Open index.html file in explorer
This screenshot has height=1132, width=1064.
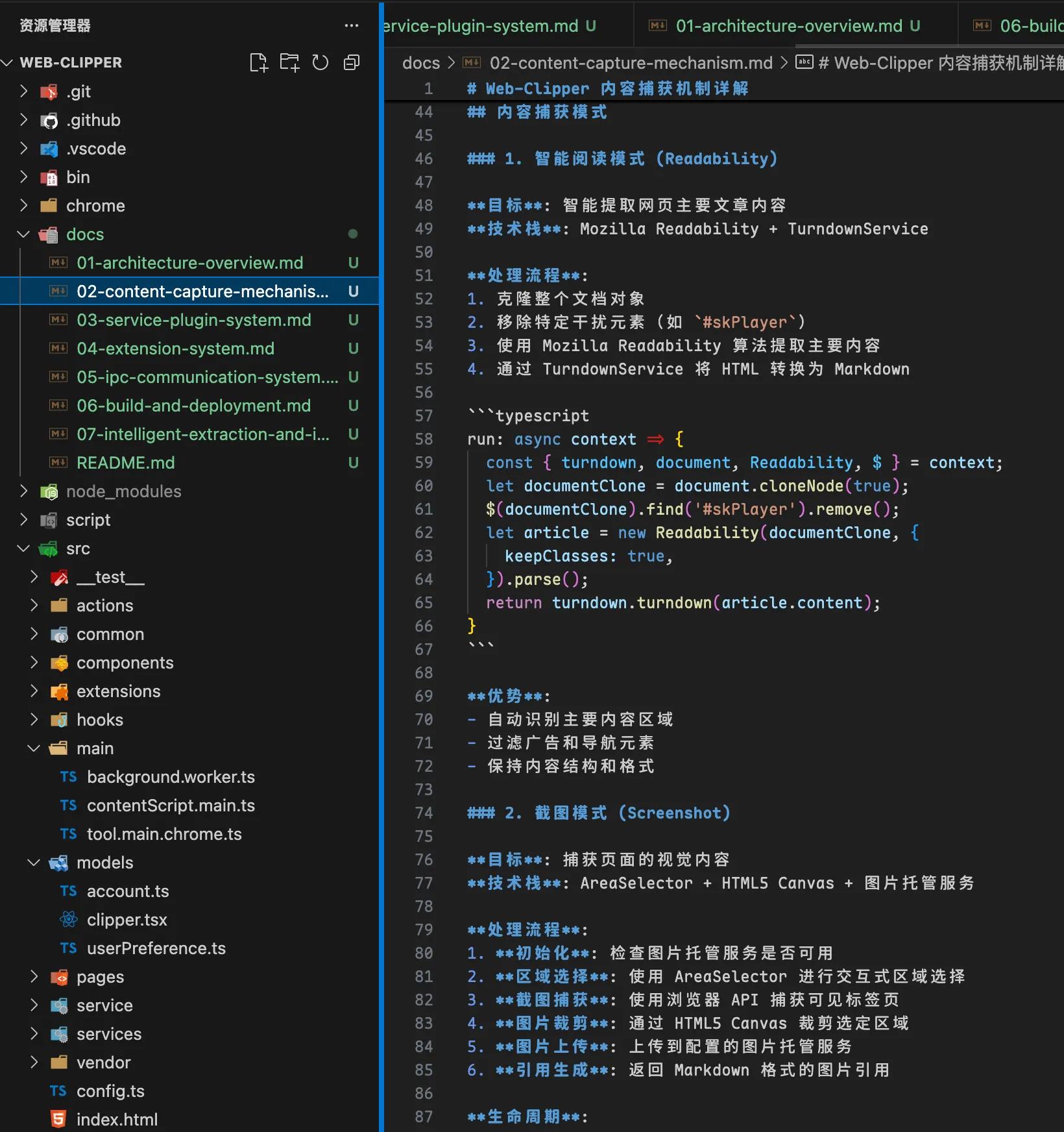(x=117, y=1120)
